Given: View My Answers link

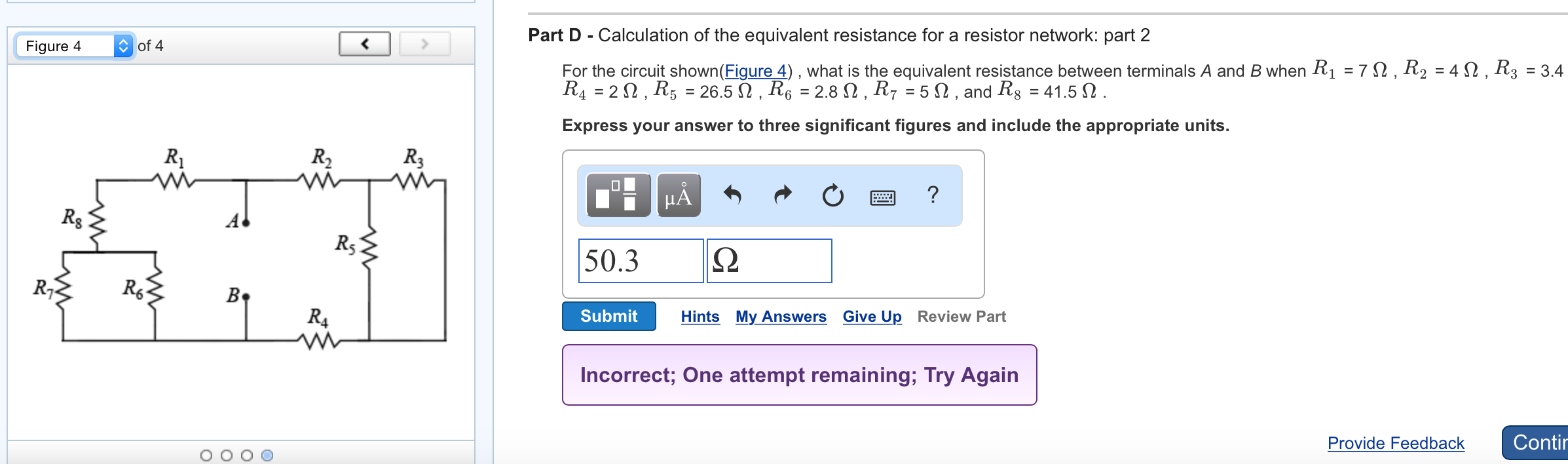Looking at the screenshot, I should [x=781, y=317].
